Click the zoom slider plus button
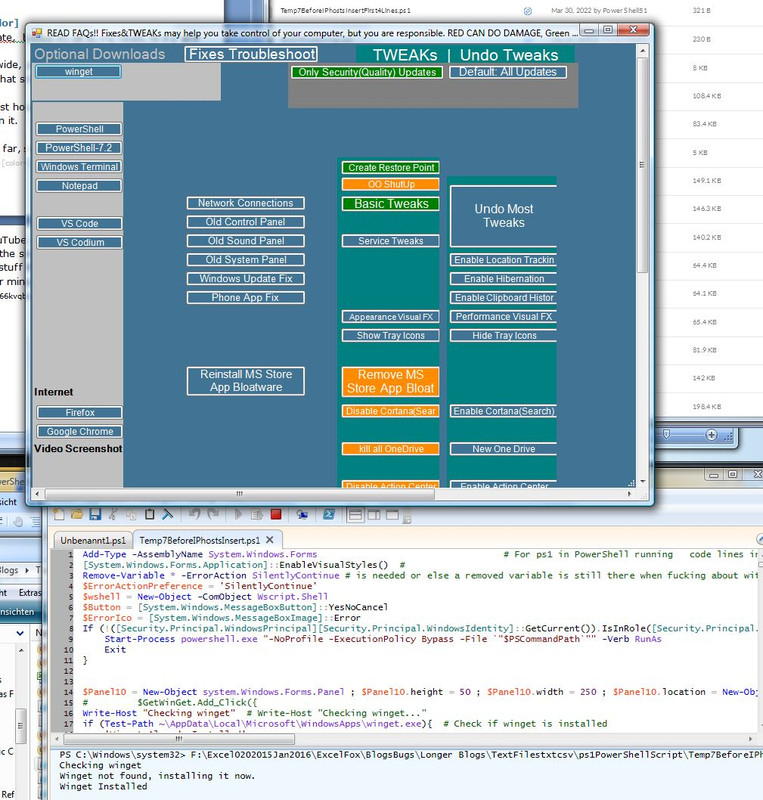 (x=711, y=435)
